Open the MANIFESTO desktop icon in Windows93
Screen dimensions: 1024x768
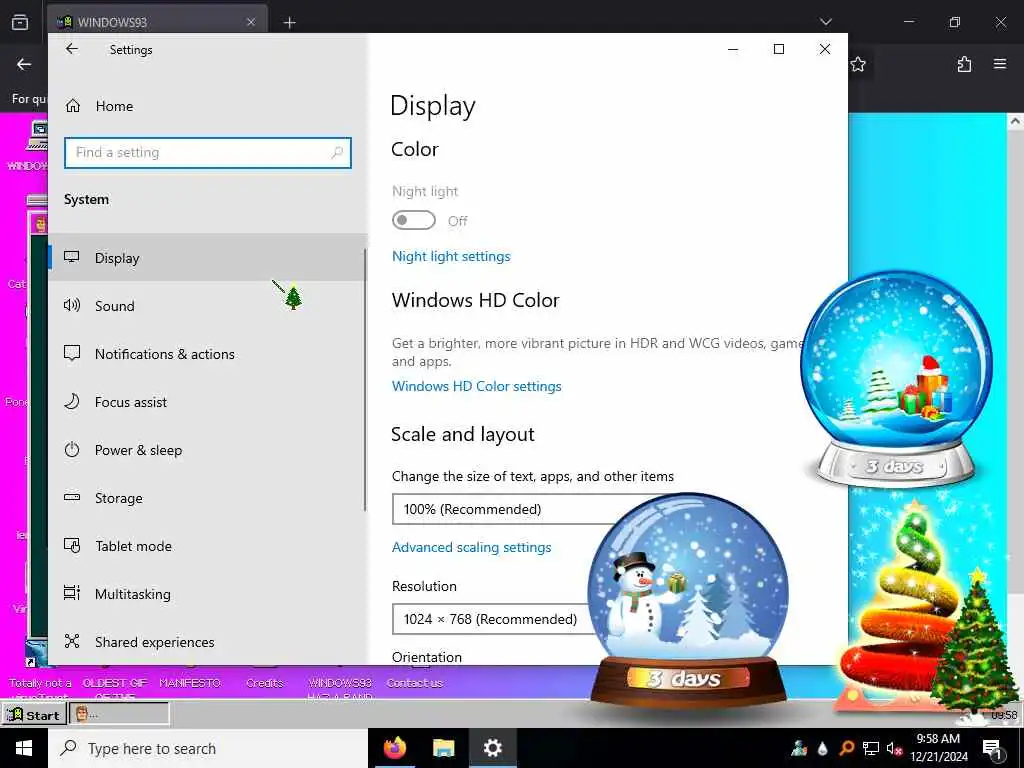pyautogui.click(x=189, y=683)
